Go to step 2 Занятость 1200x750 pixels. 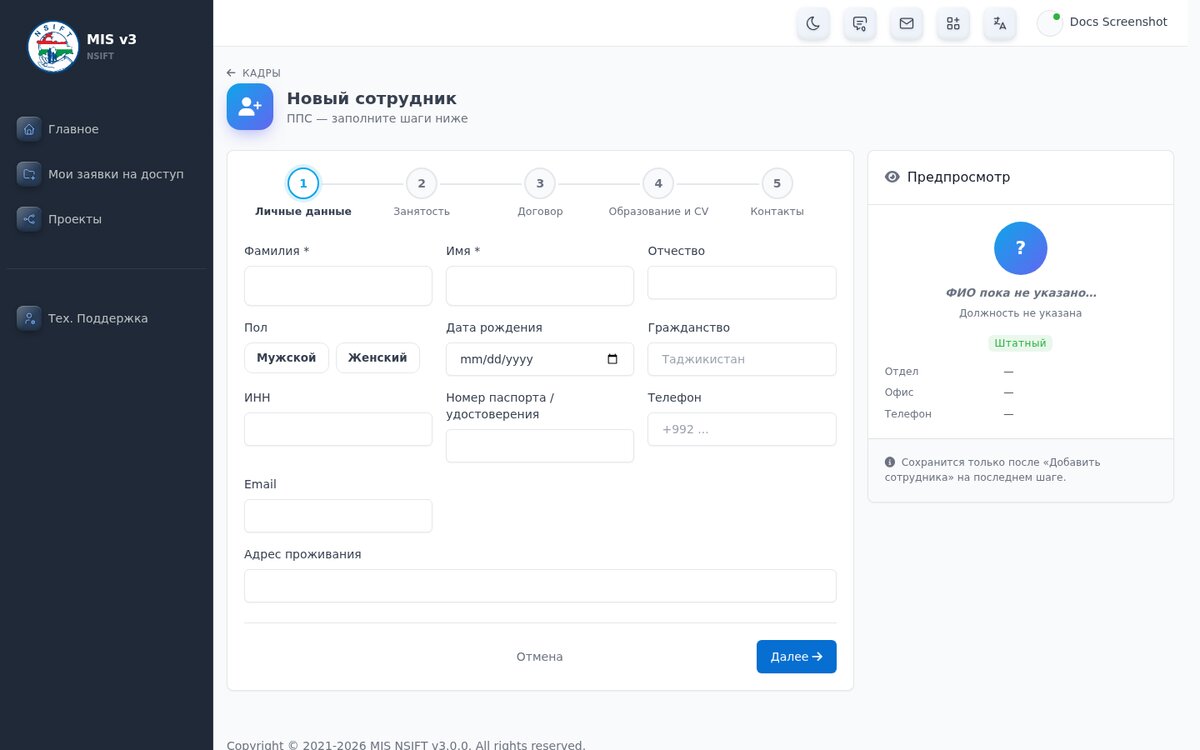[421, 193]
